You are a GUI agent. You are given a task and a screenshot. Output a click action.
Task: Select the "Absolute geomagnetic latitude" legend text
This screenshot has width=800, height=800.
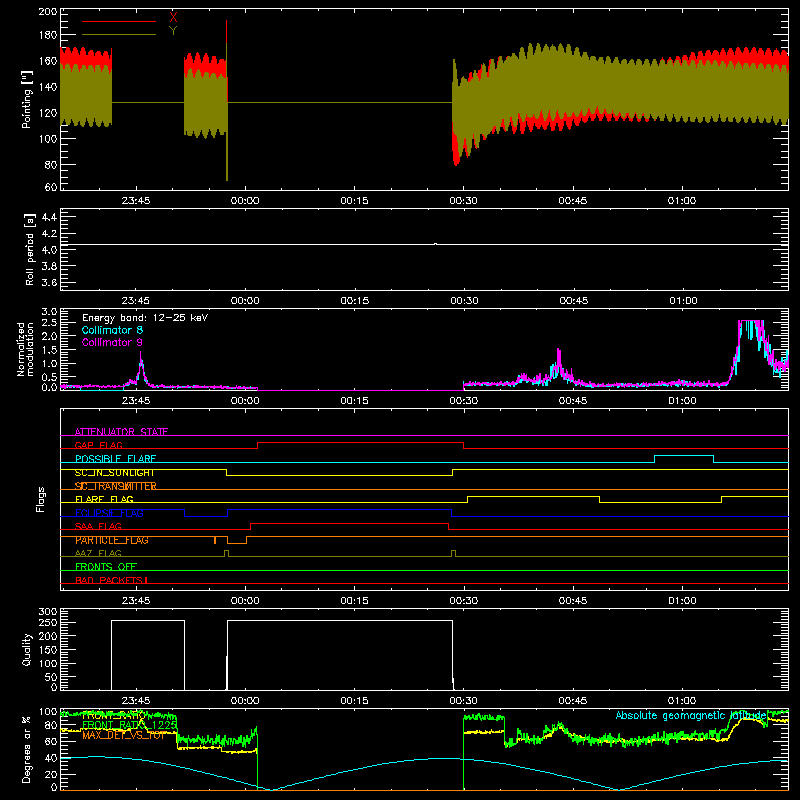(x=691, y=715)
